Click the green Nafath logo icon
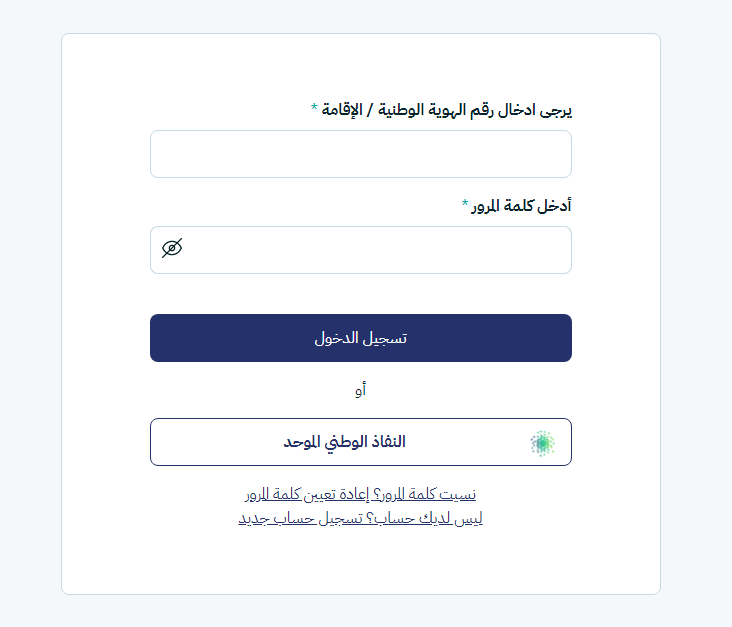This screenshot has height=627, width=732. point(542,443)
